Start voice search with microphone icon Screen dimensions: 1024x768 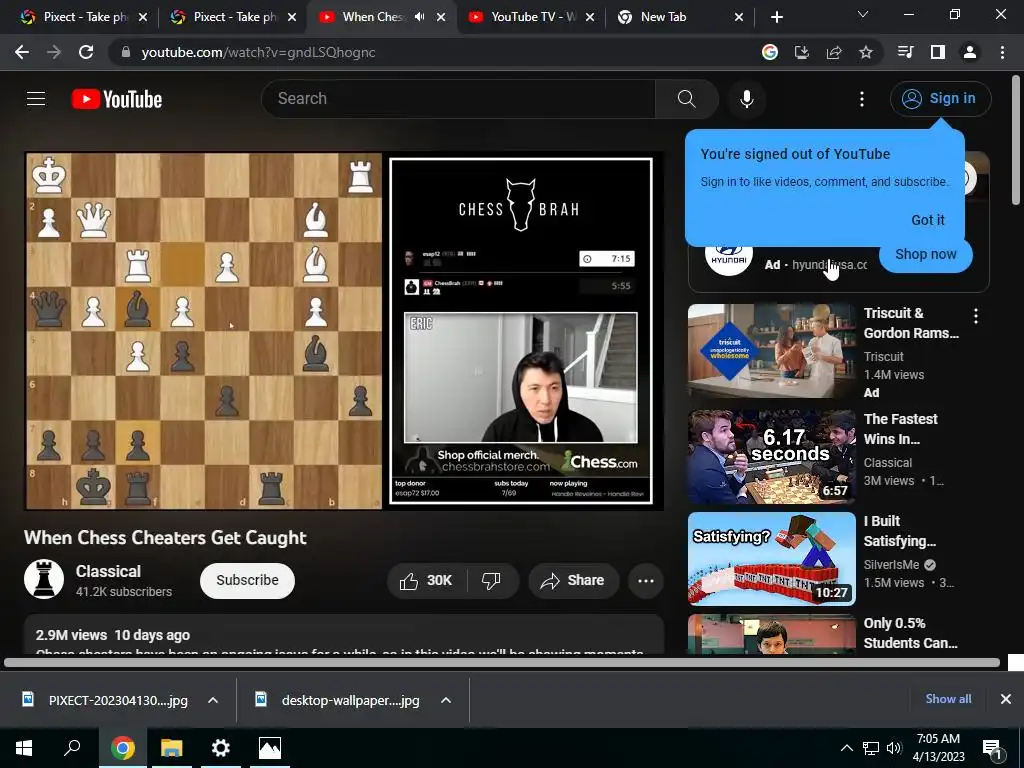tap(747, 99)
